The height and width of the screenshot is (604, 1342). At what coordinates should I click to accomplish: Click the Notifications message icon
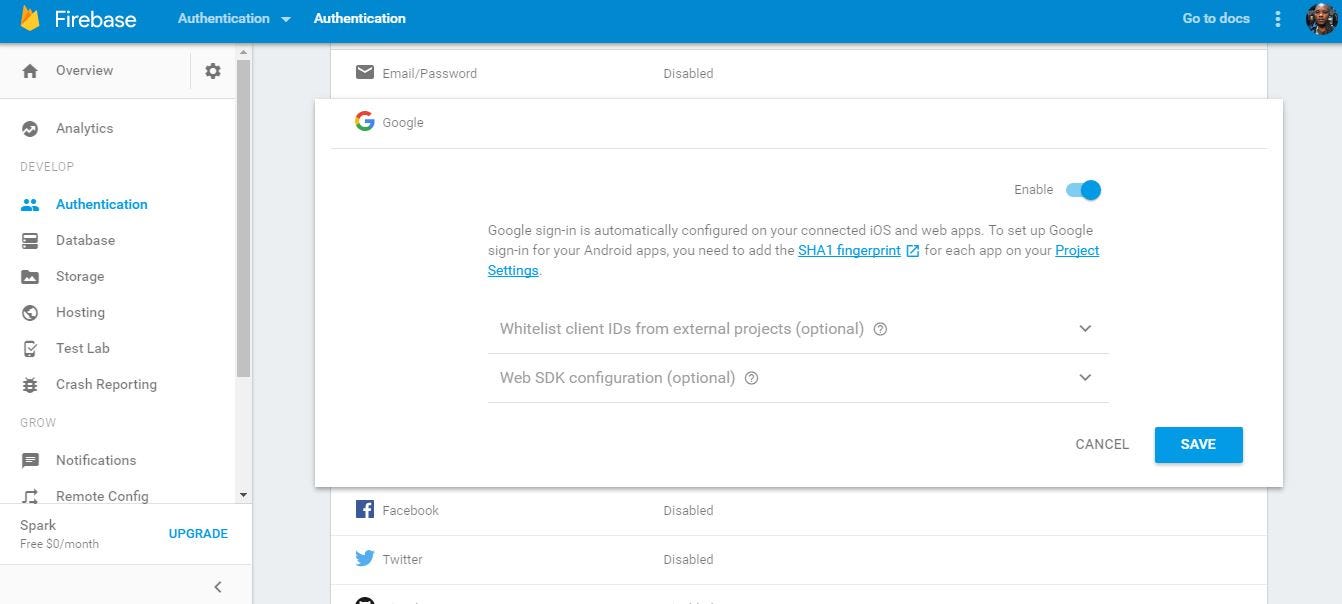tap(30, 460)
